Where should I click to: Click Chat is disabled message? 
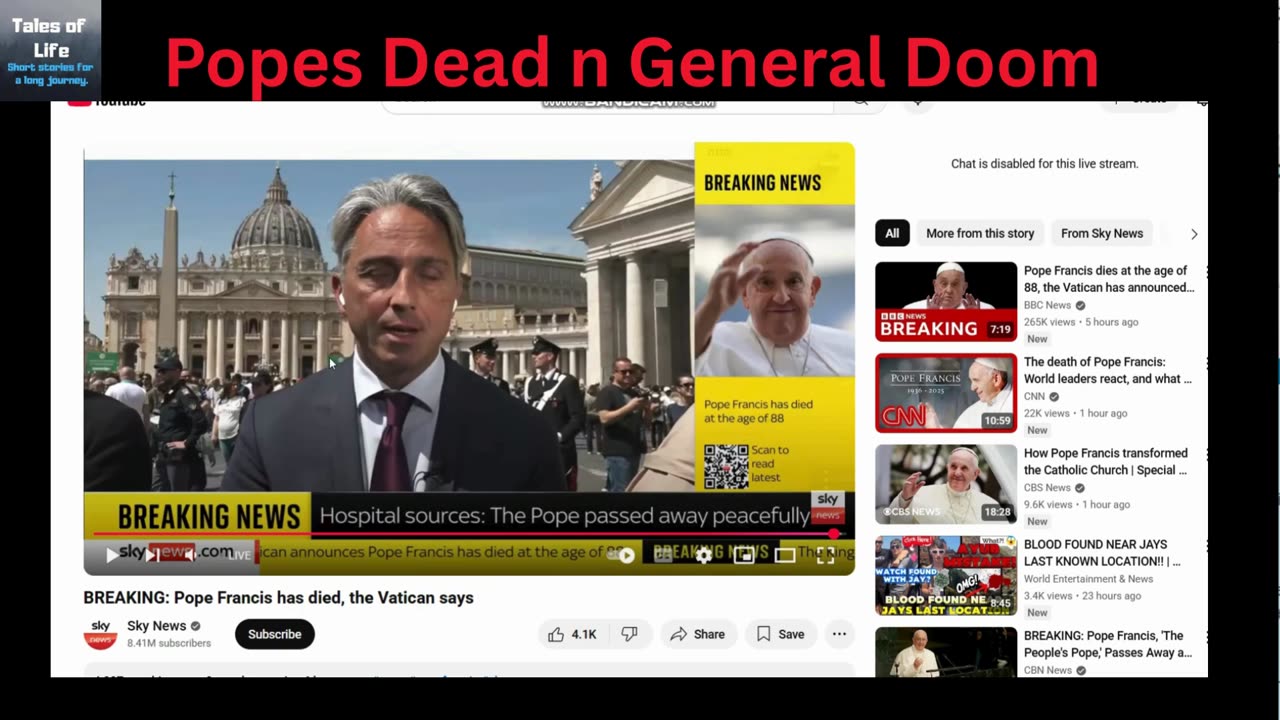click(x=1044, y=163)
